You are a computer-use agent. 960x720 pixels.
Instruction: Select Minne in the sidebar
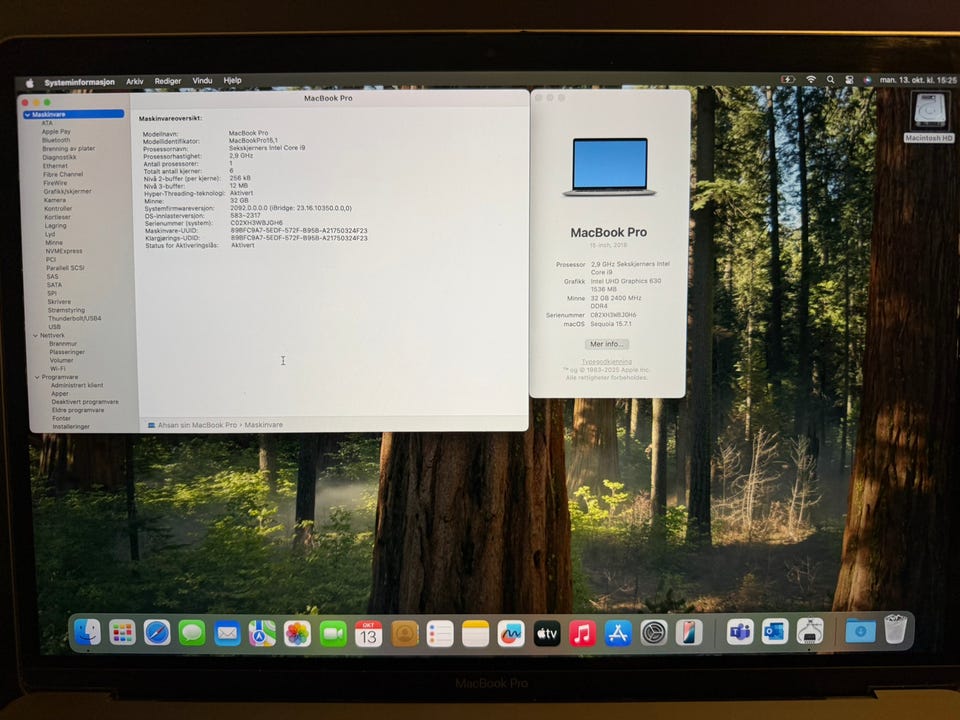(x=53, y=243)
